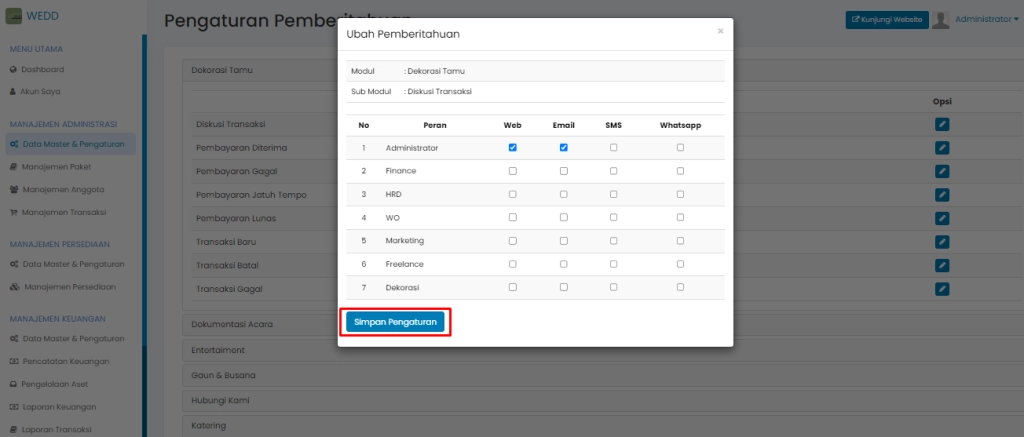Select Manajemen Transaksi menu item

[x=64, y=212]
